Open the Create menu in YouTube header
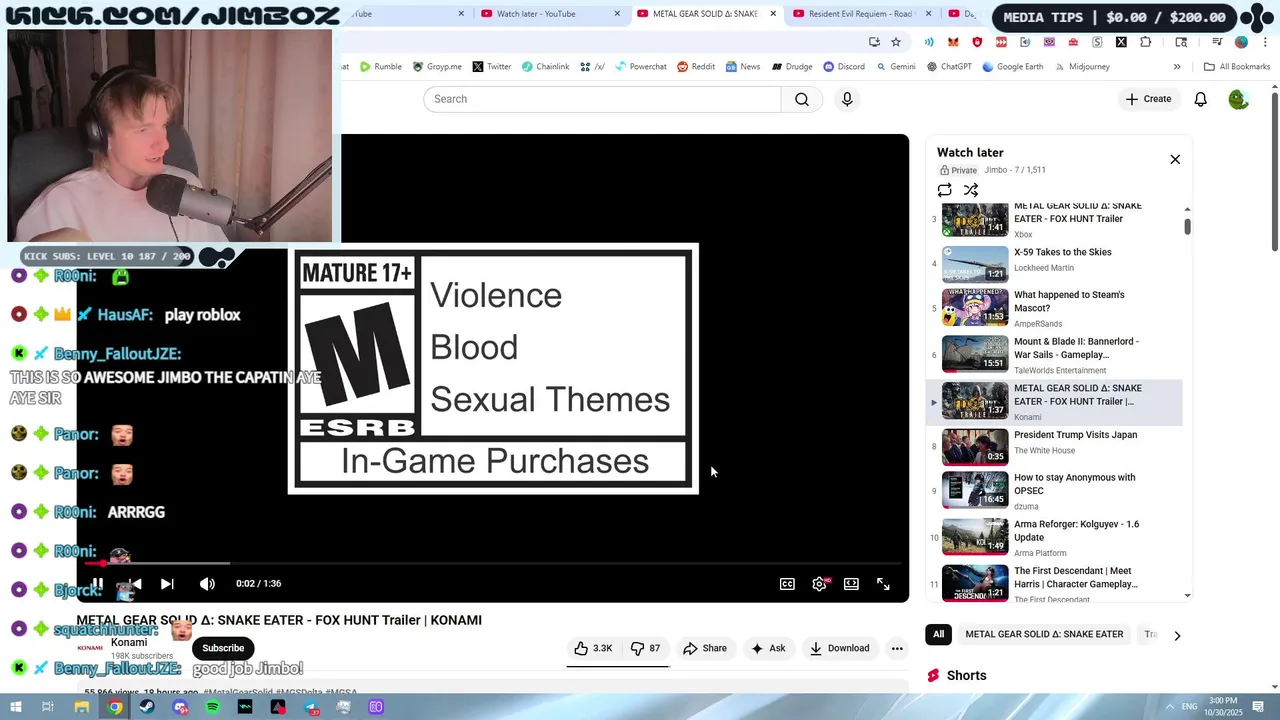Screen dimensions: 1280x720 tap(1148, 99)
